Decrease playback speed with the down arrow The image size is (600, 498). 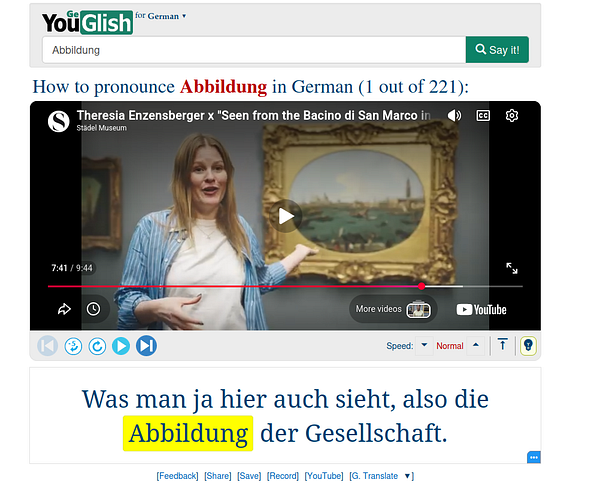point(424,345)
